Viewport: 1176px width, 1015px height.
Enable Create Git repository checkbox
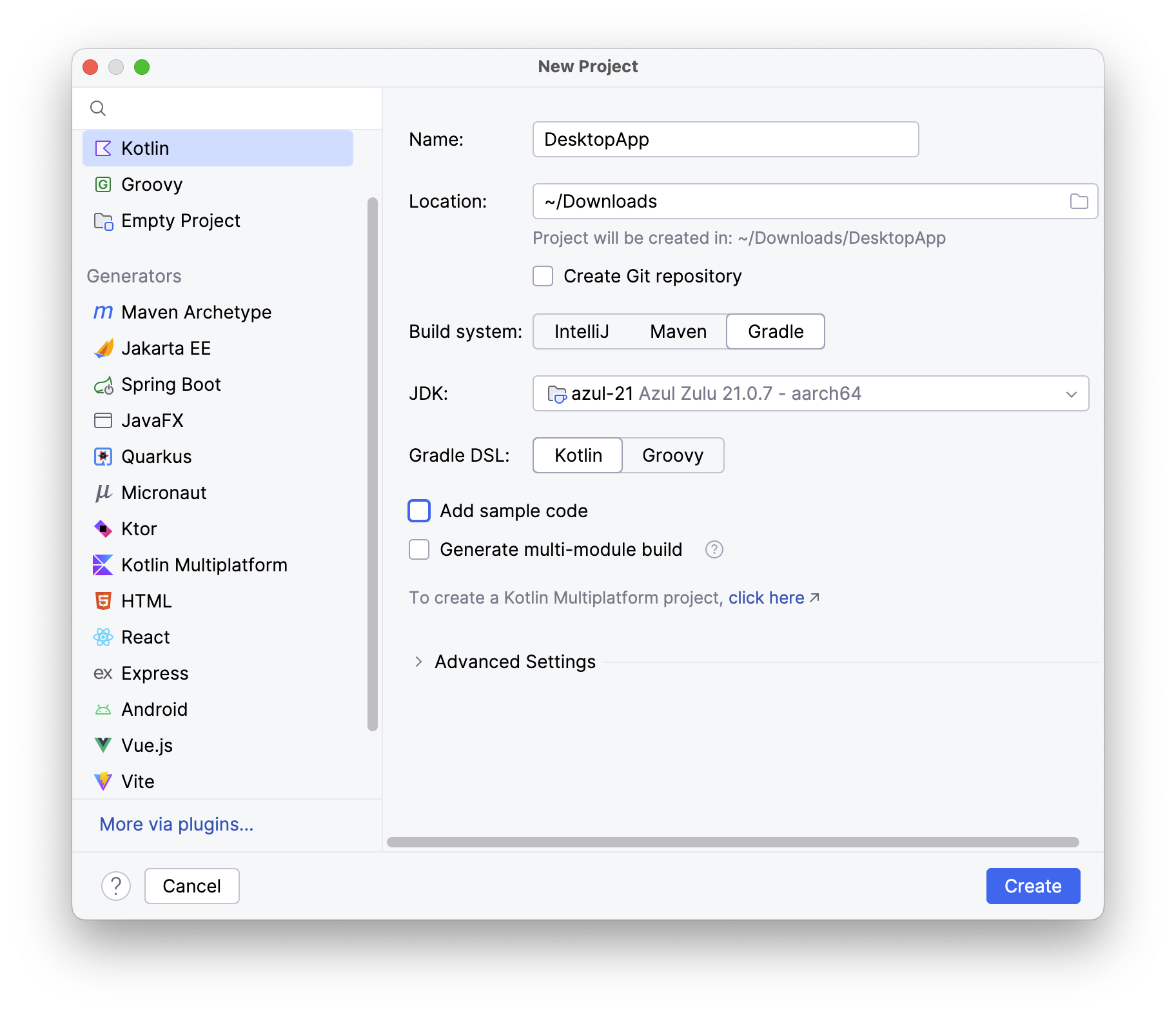click(x=543, y=276)
